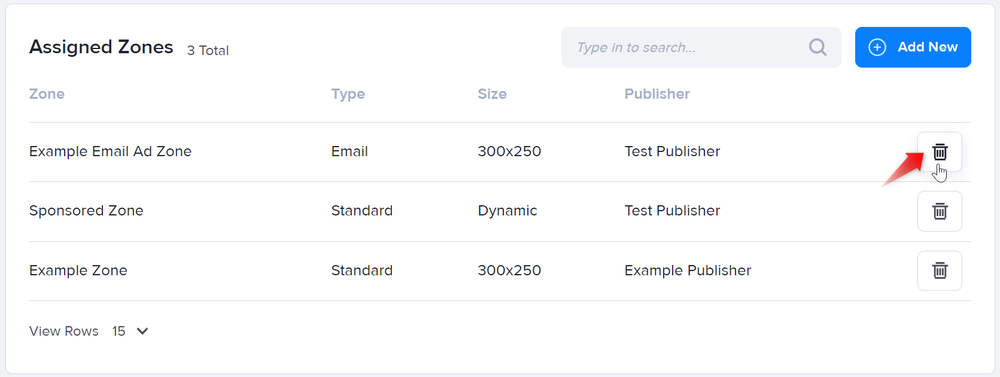Screen dimensions: 1000x377
Task: Click the Add New button
Action: [913, 47]
